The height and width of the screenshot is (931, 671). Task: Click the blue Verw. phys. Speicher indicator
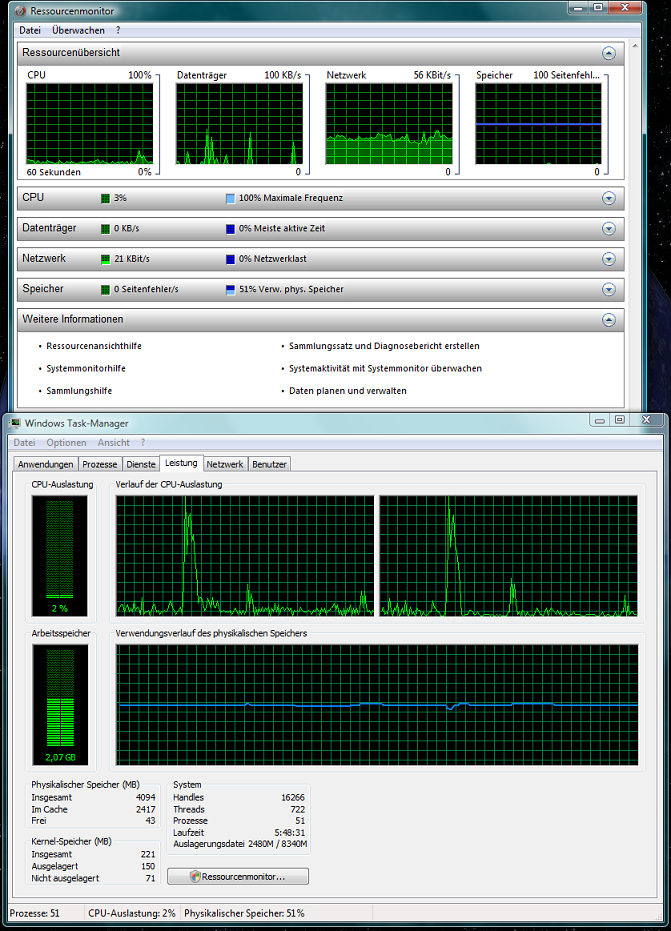231,290
